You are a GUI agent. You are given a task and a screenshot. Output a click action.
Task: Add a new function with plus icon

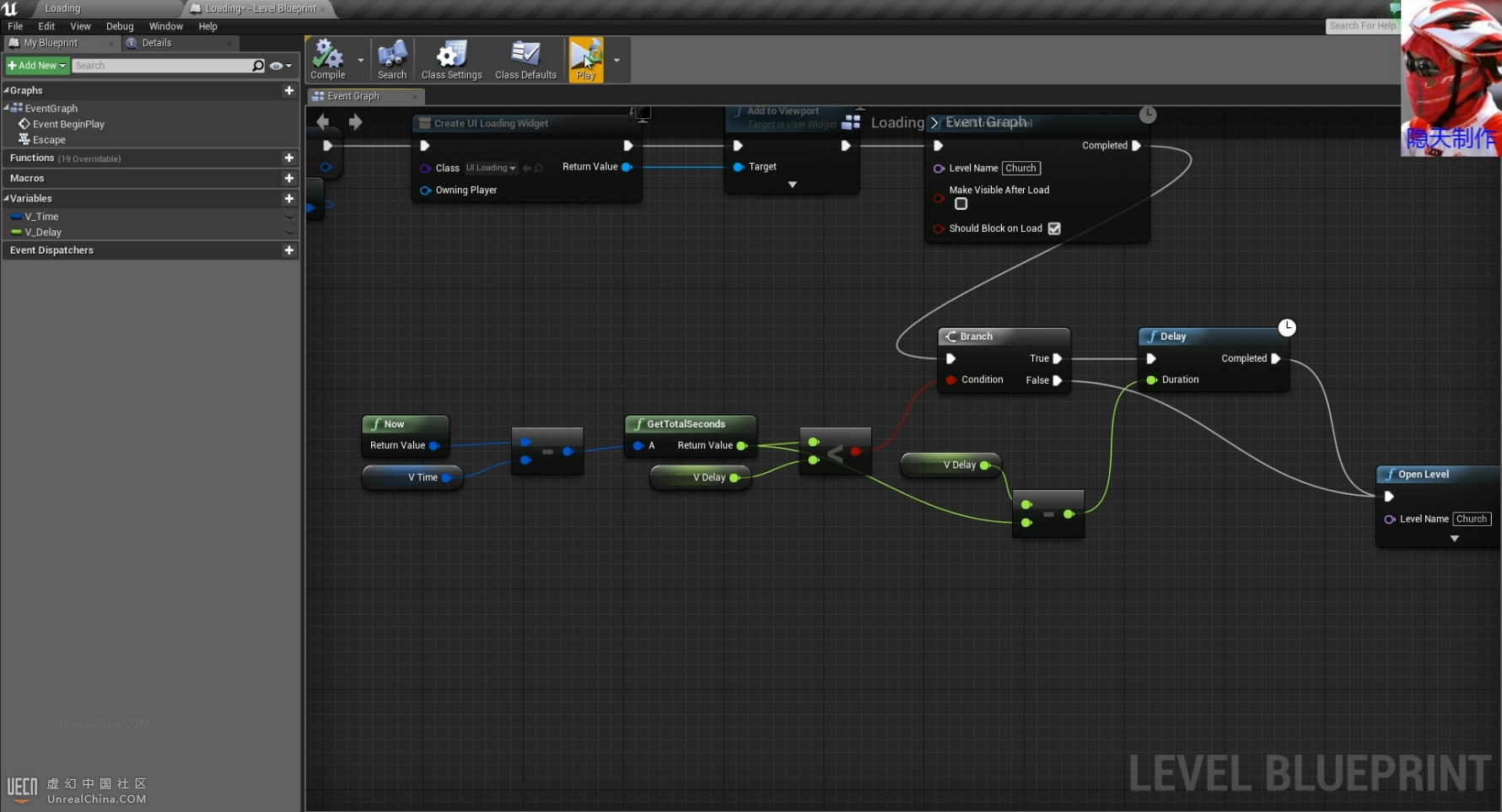(289, 159)
